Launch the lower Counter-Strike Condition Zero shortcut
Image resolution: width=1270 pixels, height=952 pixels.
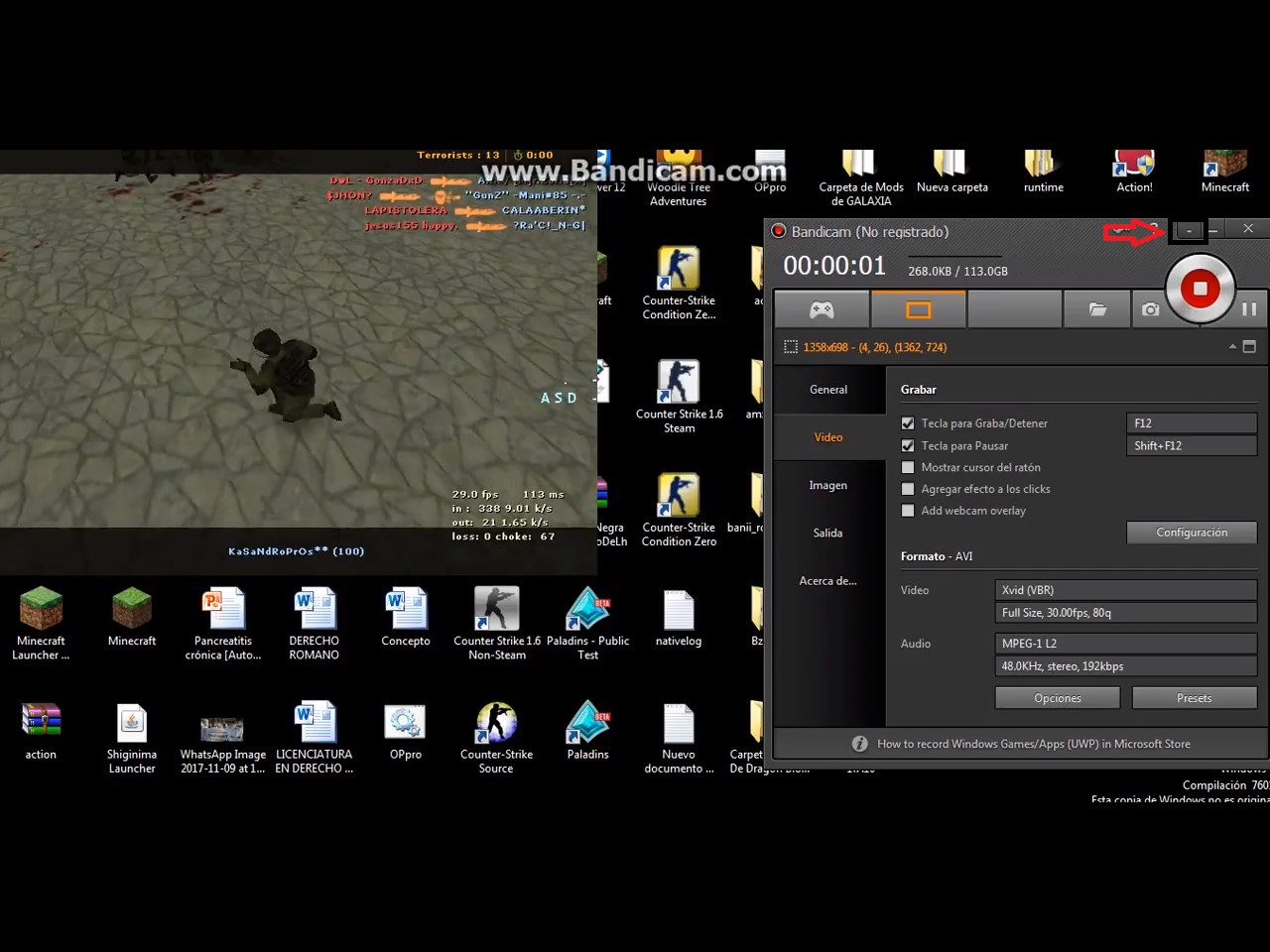click(x=679, y=510)
